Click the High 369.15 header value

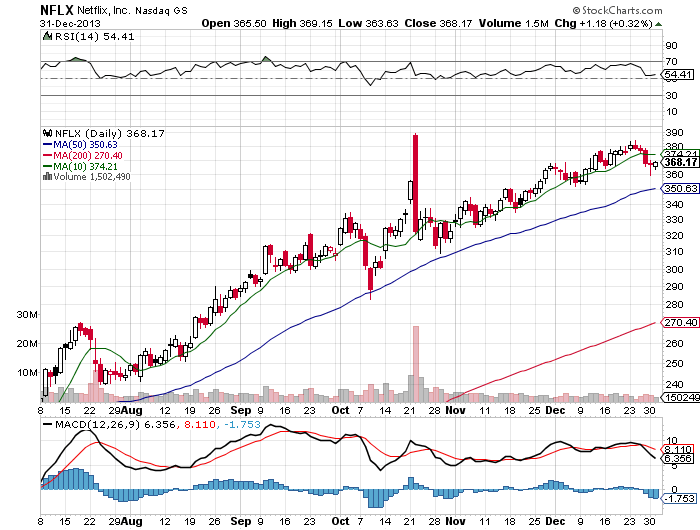tap(302, 23)
